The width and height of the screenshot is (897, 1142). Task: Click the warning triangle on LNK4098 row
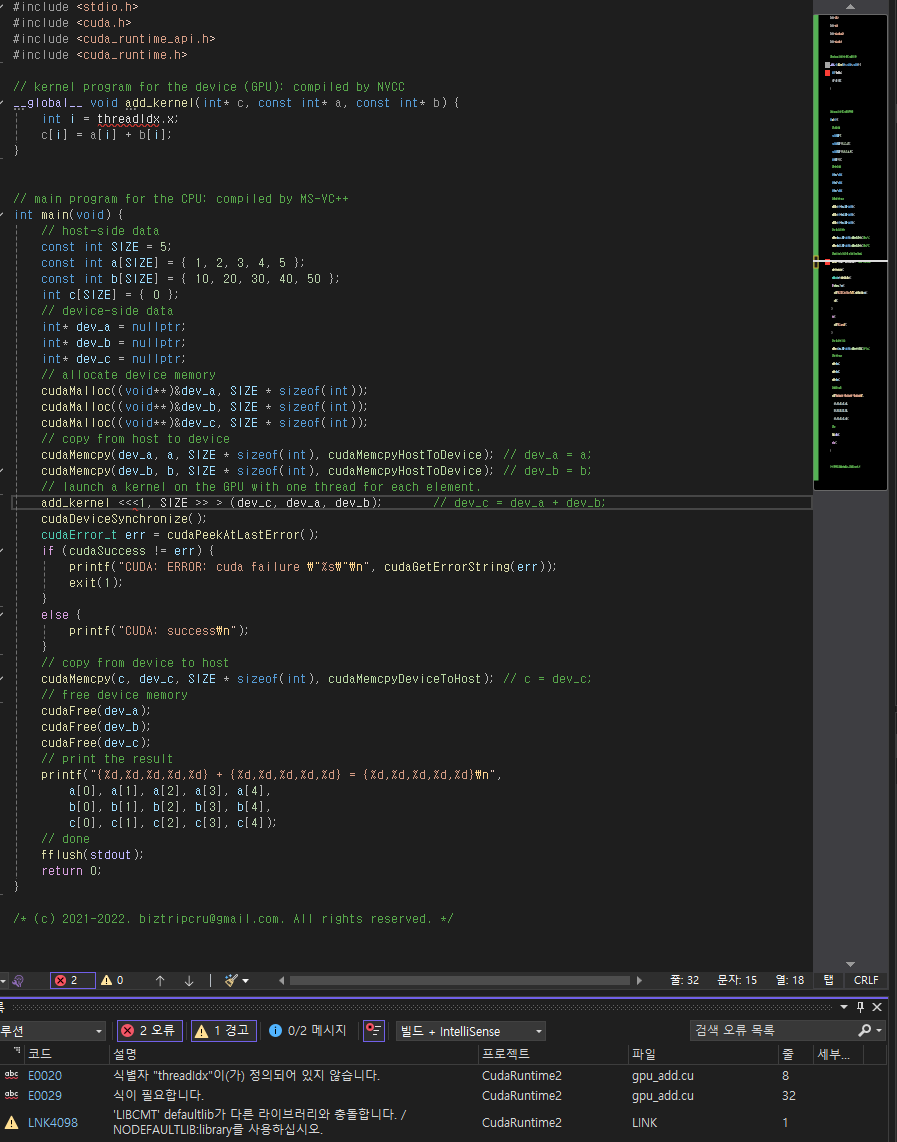pyautogui.click(x=12, y=1122)
